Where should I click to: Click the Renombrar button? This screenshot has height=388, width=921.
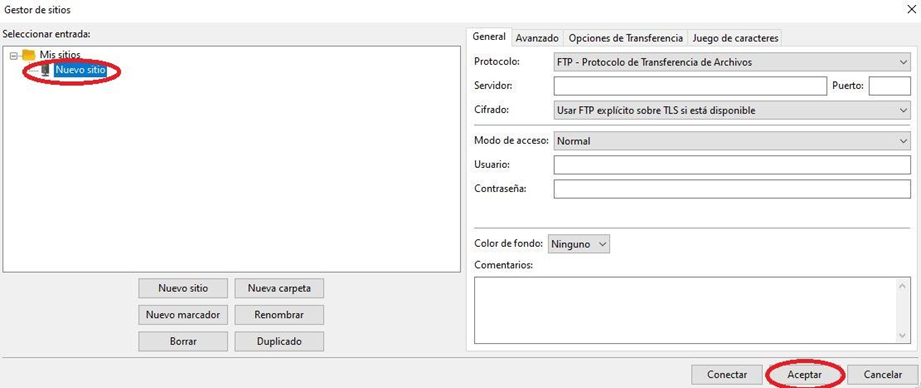[279, 315]
